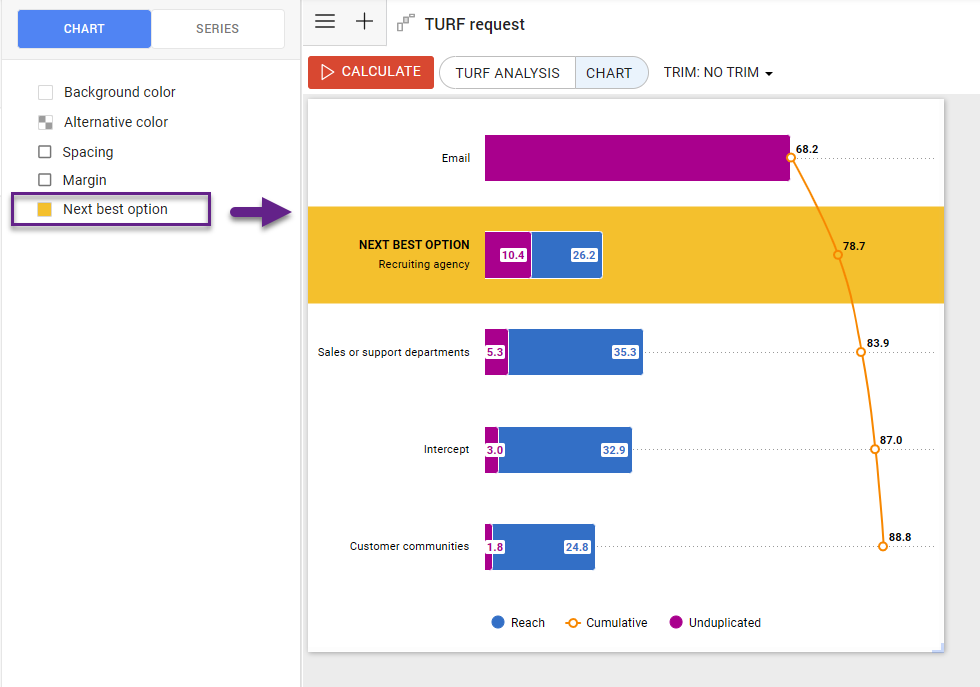Click the chart resize handle corner
This screenshot has width=980, height=687.
click(x=938, y=648)
